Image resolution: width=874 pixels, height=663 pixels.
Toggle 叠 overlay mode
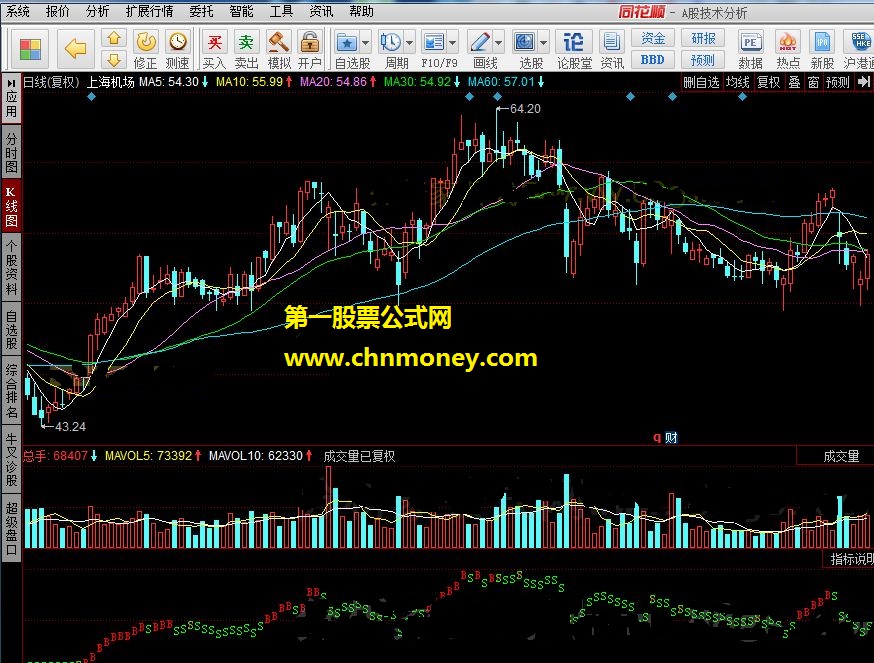click(794, 82)
